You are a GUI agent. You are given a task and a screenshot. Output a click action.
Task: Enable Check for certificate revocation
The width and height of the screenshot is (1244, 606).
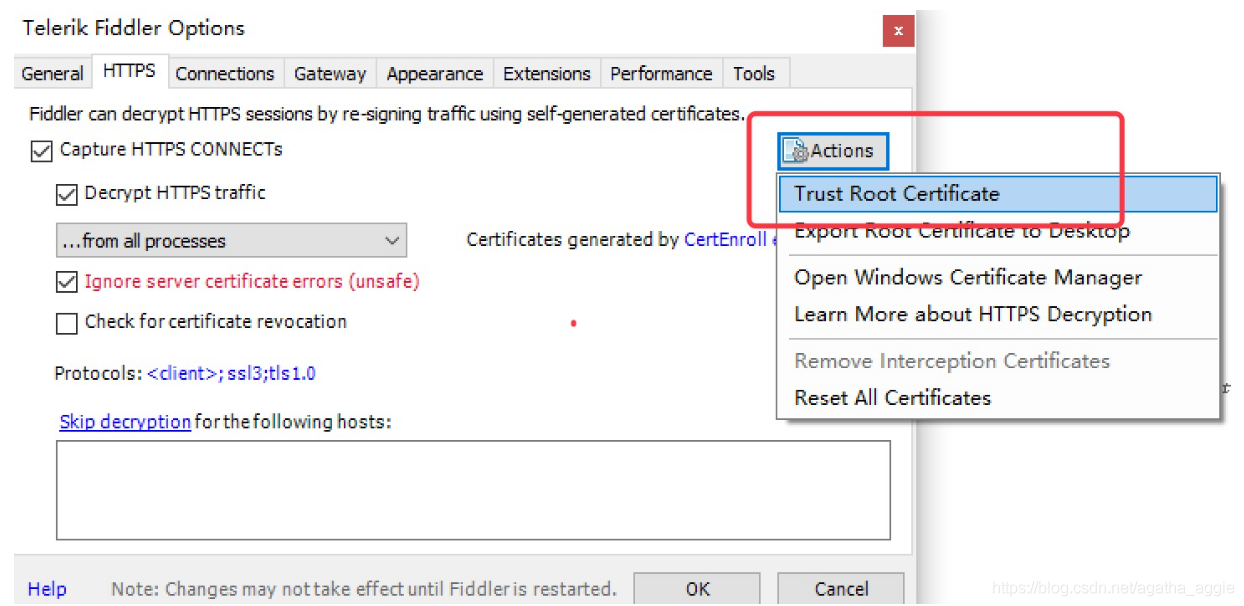[x=67, y=323]
